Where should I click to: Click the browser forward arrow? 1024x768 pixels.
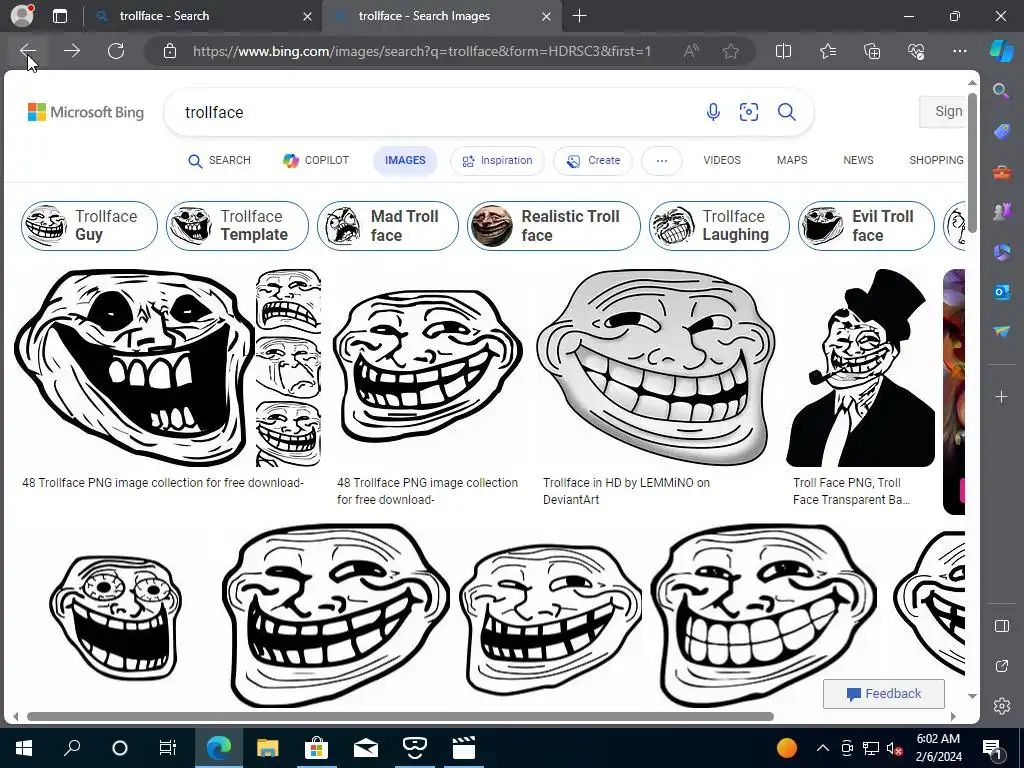72,51
